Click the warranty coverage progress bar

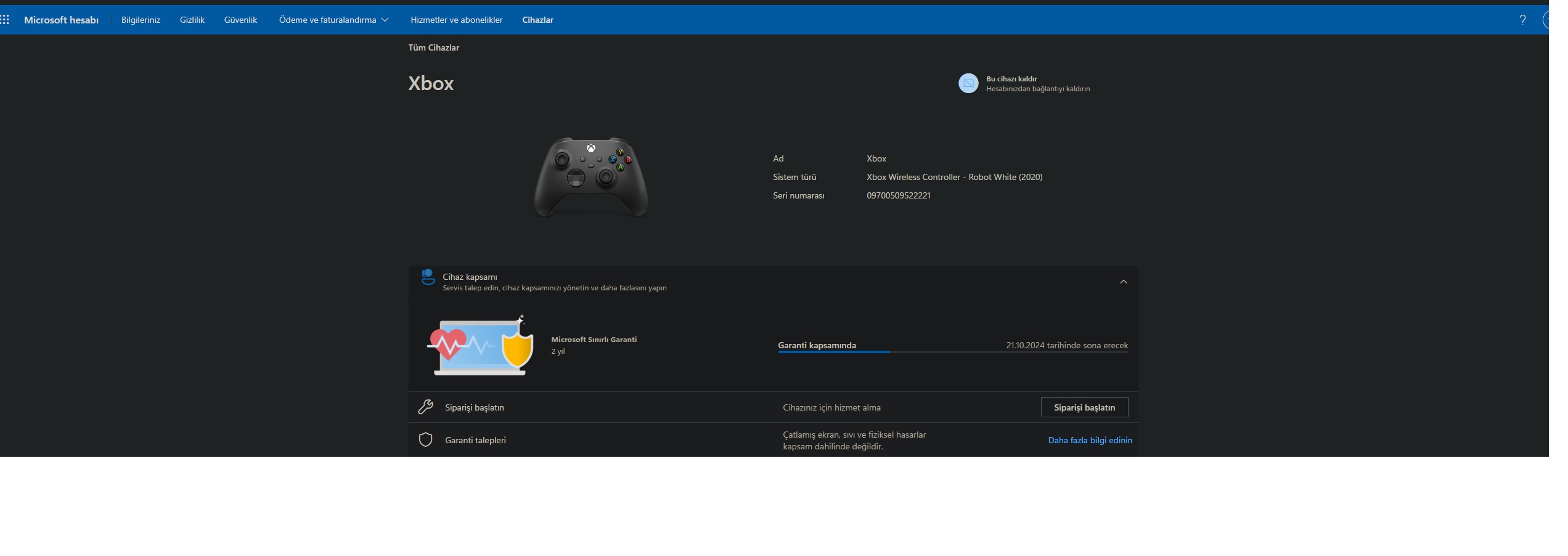953,352
